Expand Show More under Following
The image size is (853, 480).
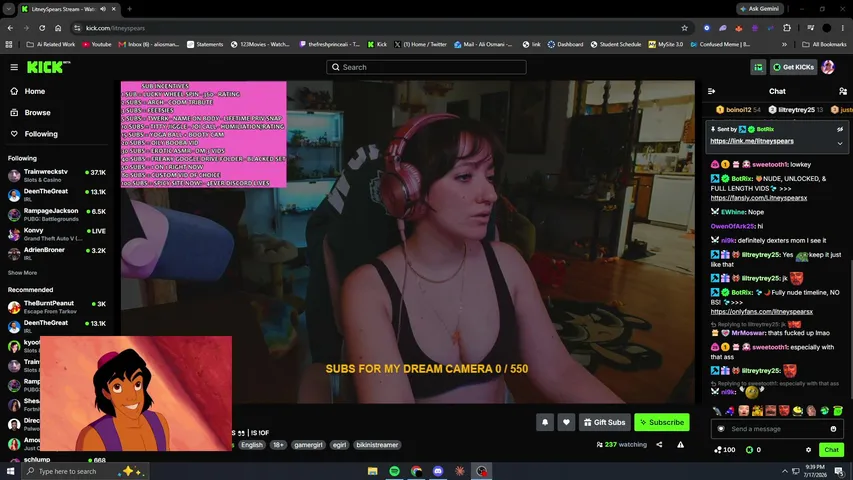[22, 273]
